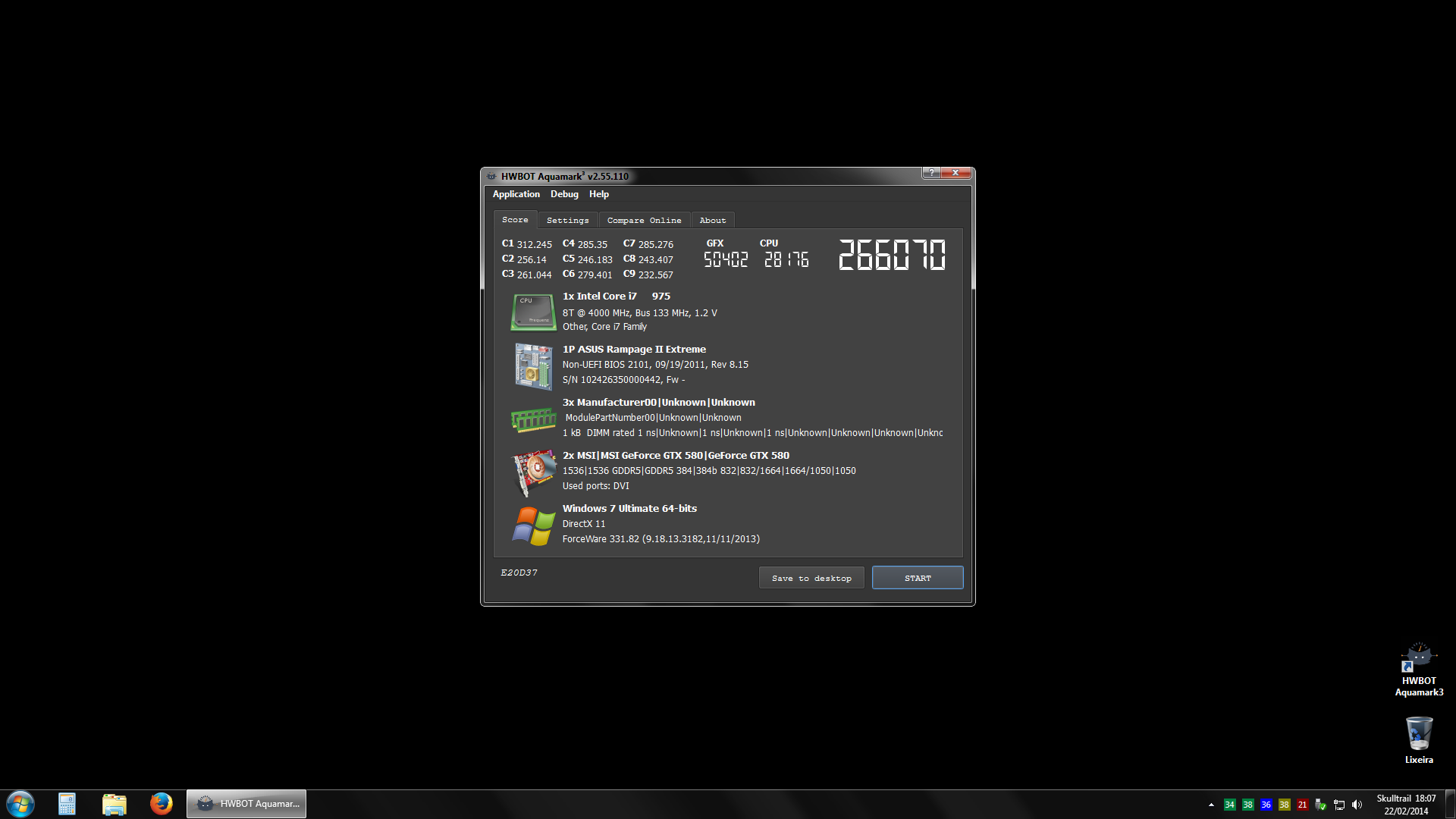Click the '2x MSI GeForce GTX 580' heading
The image size is (1456, 819).
click(676, 456)
